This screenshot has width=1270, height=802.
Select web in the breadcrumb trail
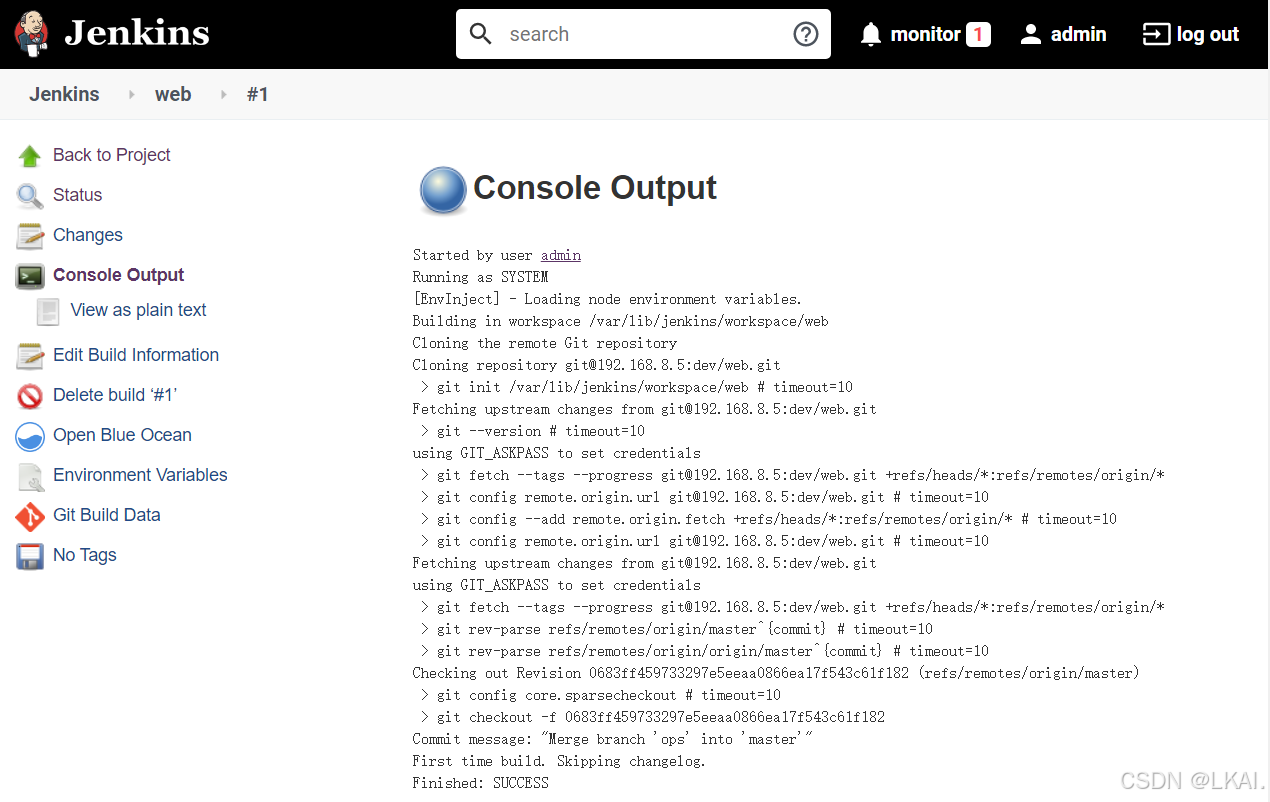tap(173, 93)
